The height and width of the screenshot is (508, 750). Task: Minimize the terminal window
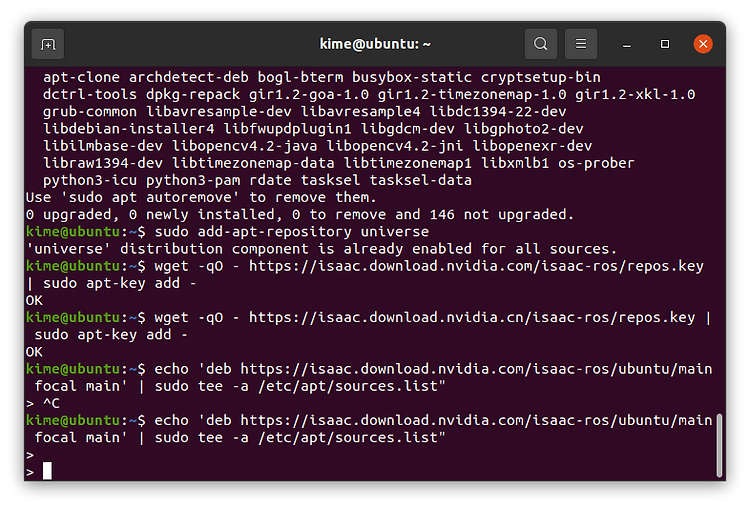coord(627,44)
